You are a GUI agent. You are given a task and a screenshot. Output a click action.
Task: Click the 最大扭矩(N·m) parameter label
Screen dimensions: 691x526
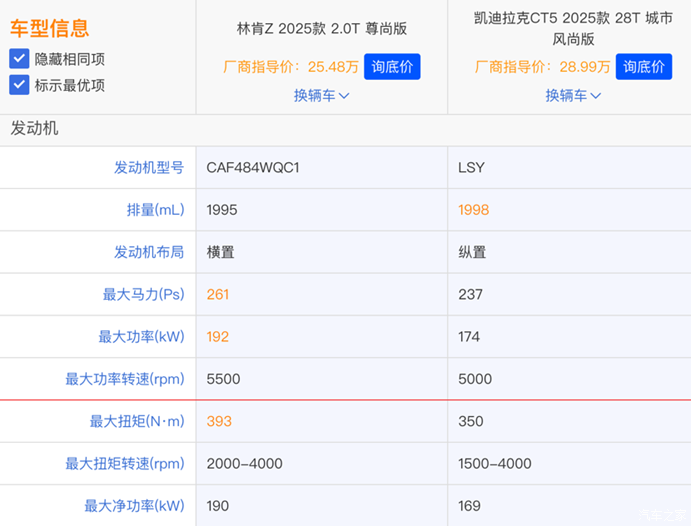tap(137, 421)
